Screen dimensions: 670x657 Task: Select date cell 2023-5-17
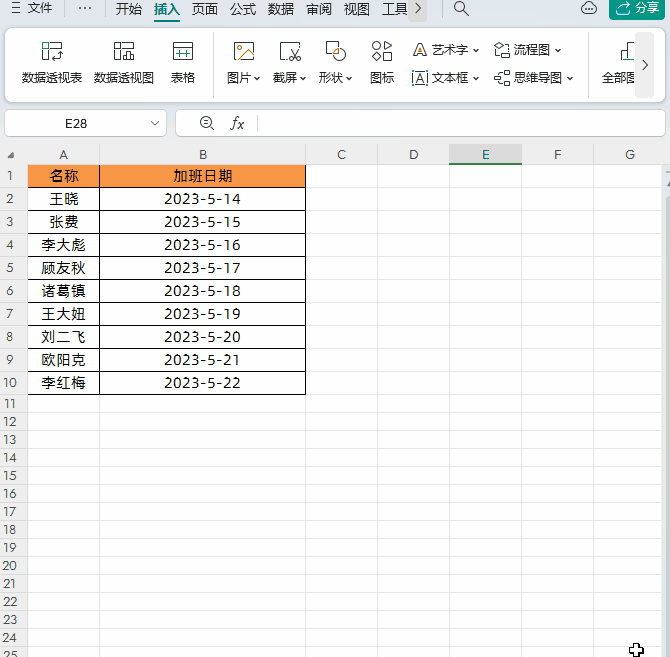pos(203,268)
